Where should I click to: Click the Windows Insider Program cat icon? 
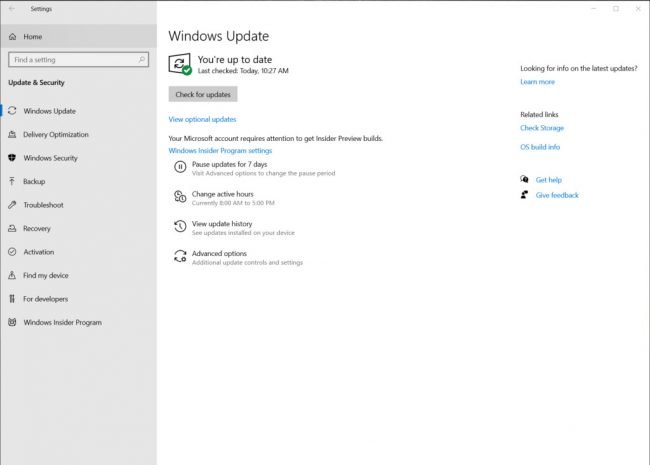click(12, 322)
